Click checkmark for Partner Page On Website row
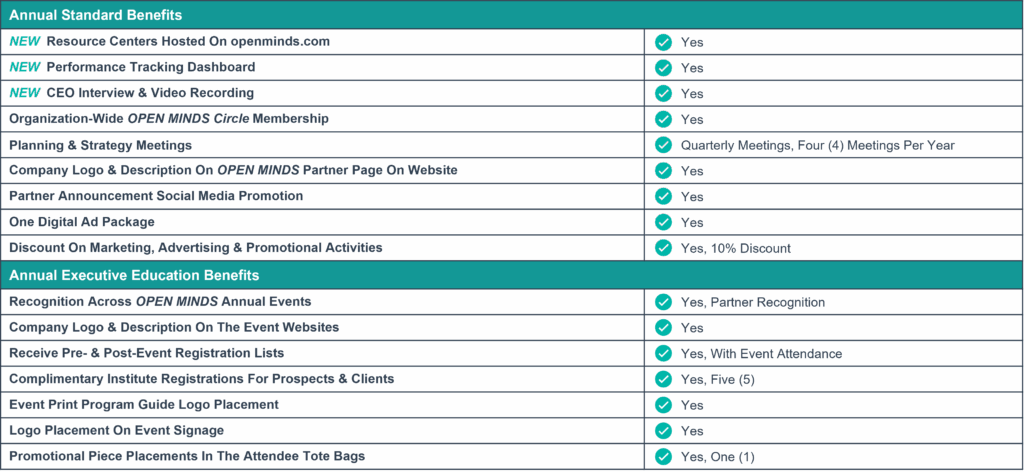Screen dimensions: 1024x472 point(664,171)
